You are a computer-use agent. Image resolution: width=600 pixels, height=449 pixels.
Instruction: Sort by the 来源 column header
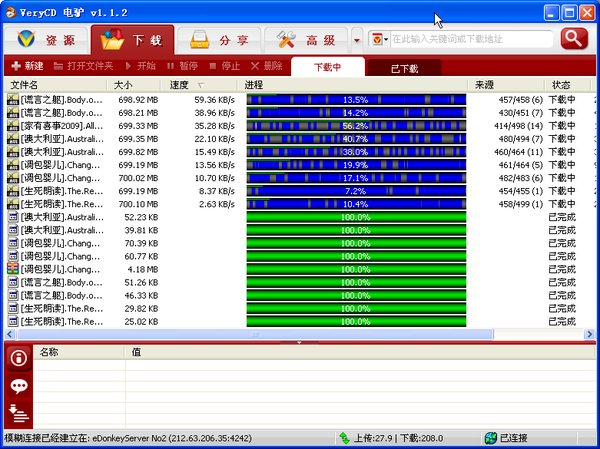pyautogui.click(x=506, y=85)
